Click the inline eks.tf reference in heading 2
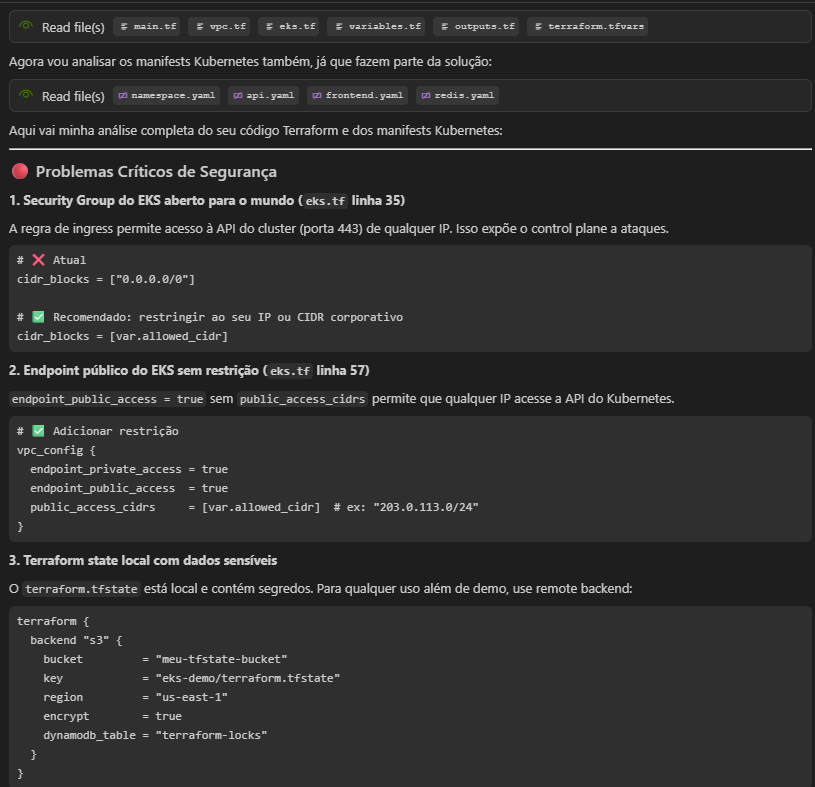This screenshot has width=815, height=787. (289, 371)
